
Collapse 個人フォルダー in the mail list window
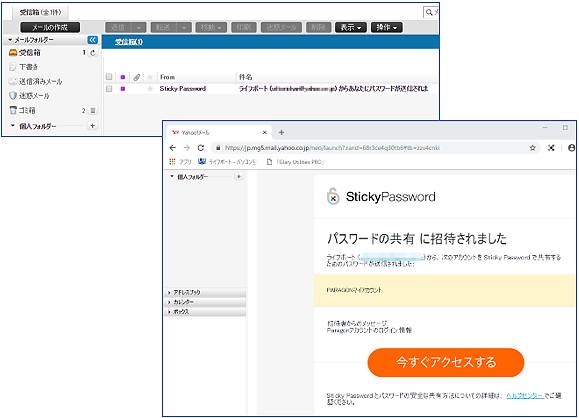[x=13, y=126]
